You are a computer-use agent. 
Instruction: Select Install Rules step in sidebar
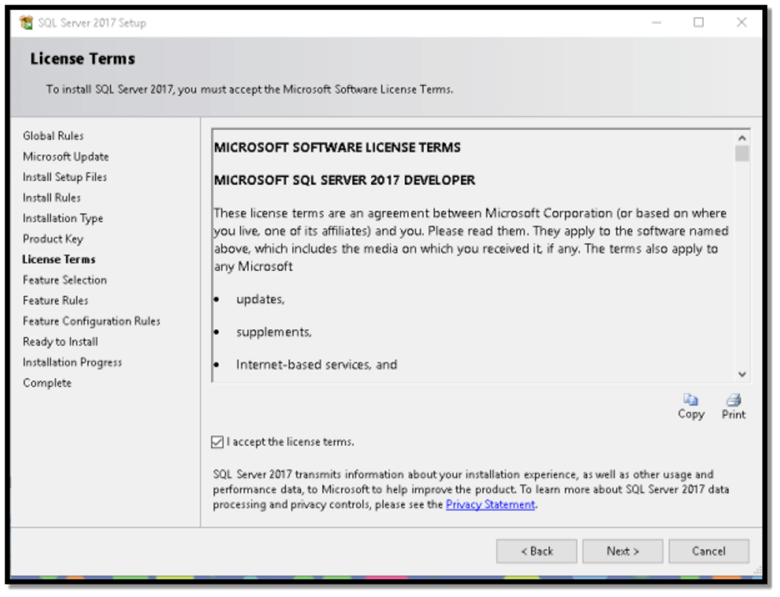pyautogui.click(x=52, y=198)
